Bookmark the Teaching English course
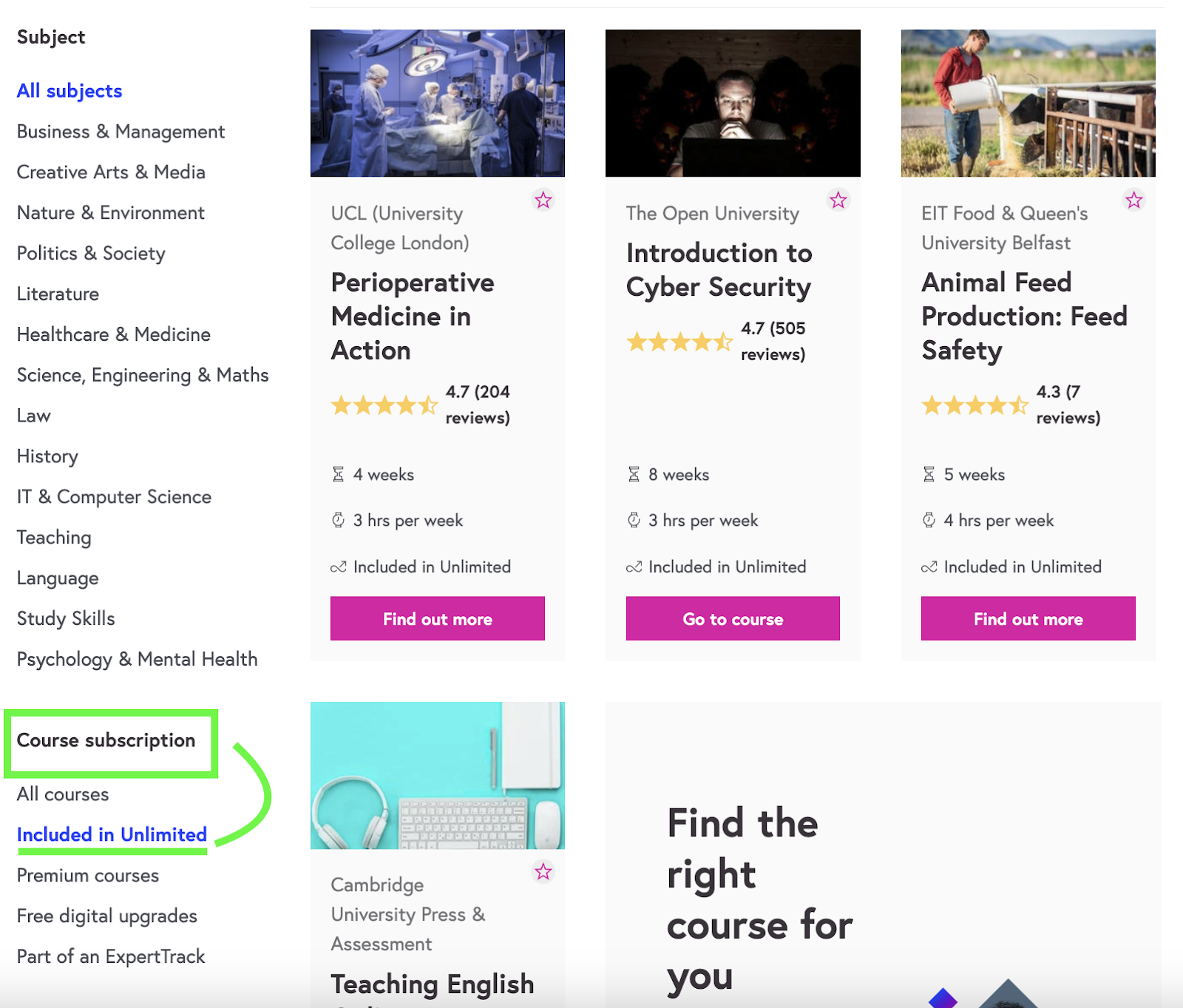 click(543, 872)
